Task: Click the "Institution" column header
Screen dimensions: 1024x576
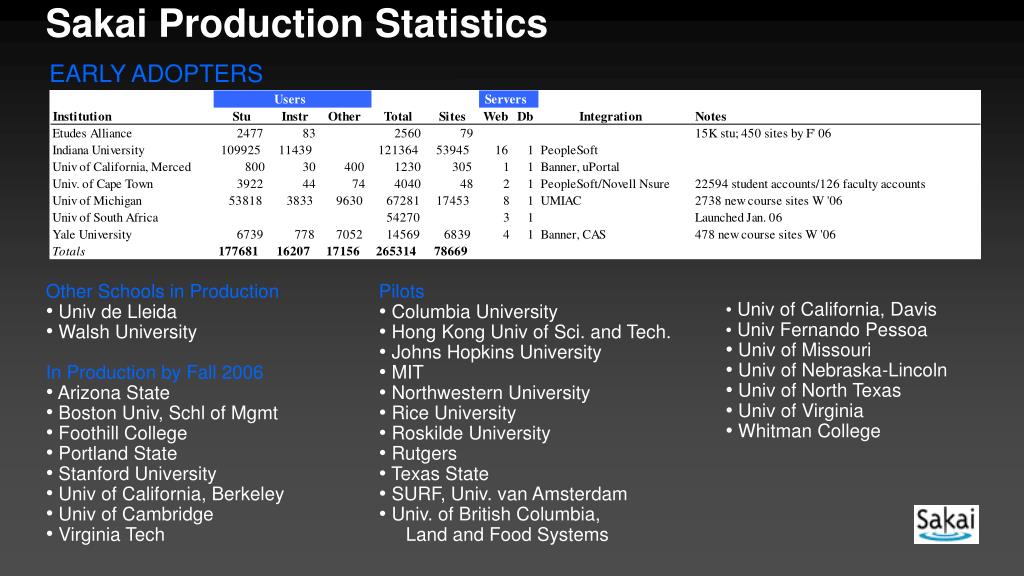Action: pyautogui.click(x=82, y=116)
